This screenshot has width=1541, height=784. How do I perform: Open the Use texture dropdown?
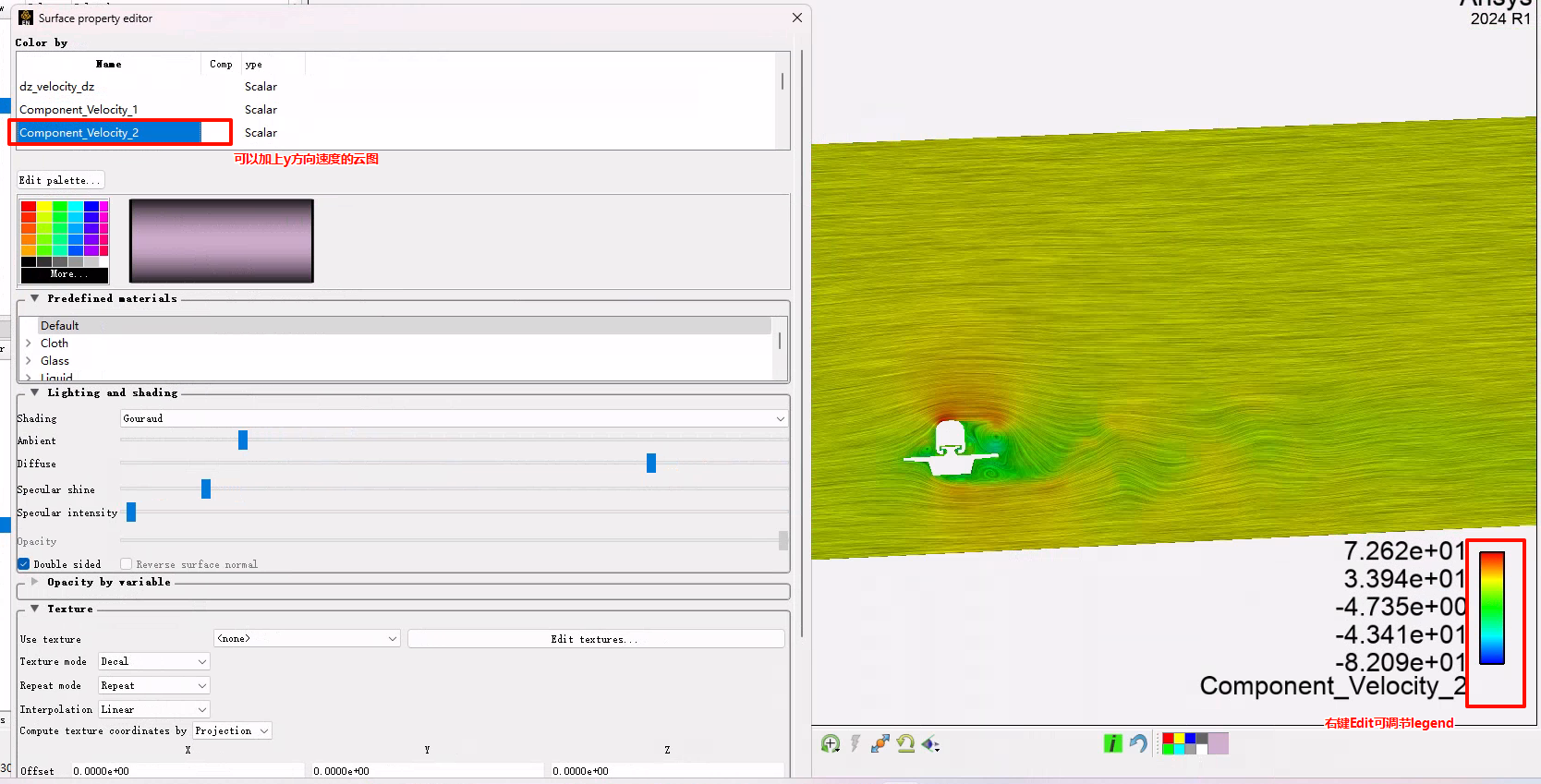[x=307, y=638]
